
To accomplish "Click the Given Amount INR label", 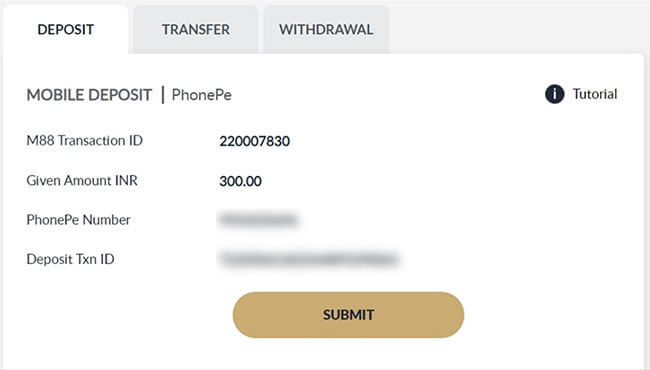I will pos(82,180).
